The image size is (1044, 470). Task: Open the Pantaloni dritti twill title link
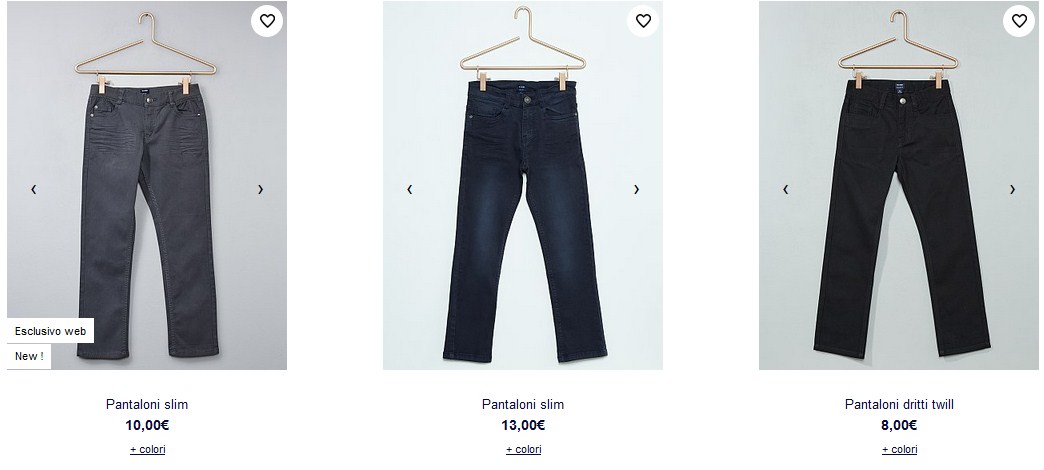point(900,404)
